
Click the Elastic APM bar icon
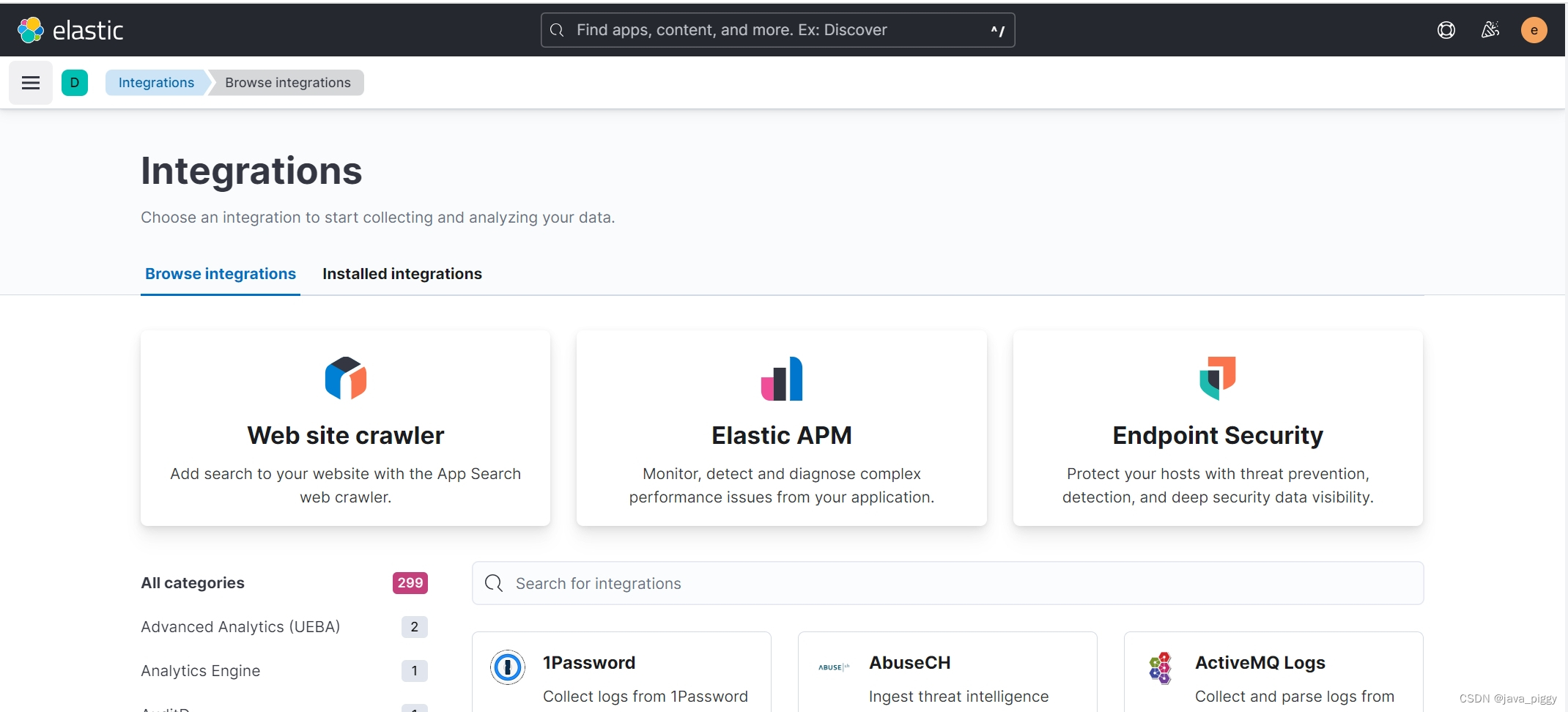[782, 379]
